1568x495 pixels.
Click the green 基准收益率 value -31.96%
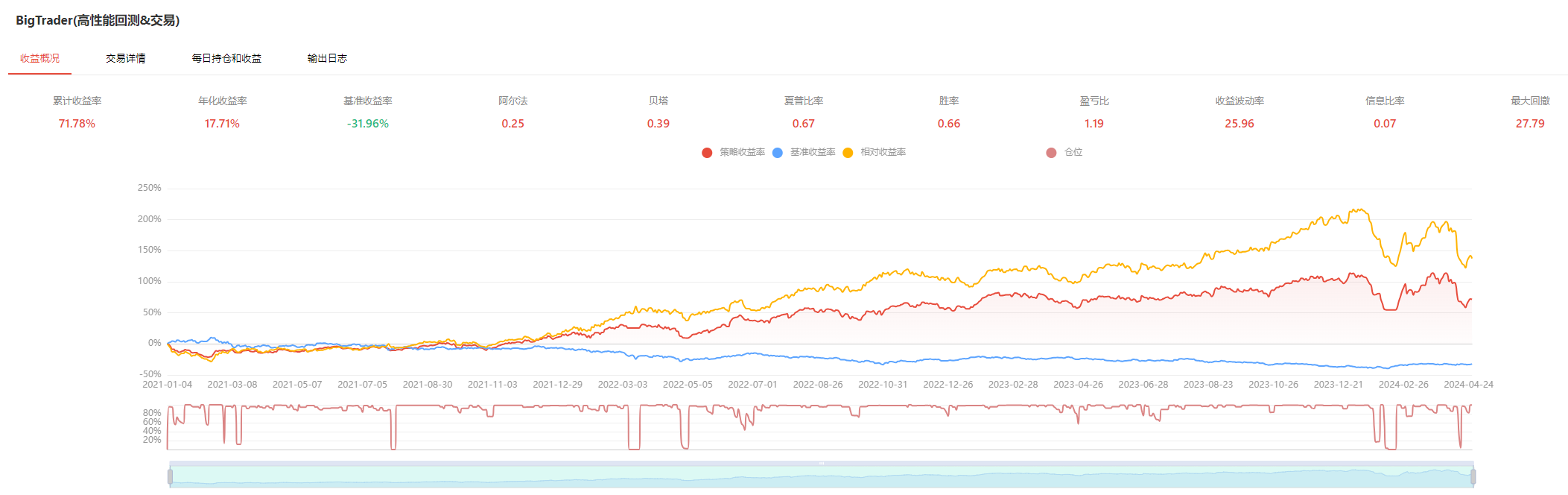point(367,124)
